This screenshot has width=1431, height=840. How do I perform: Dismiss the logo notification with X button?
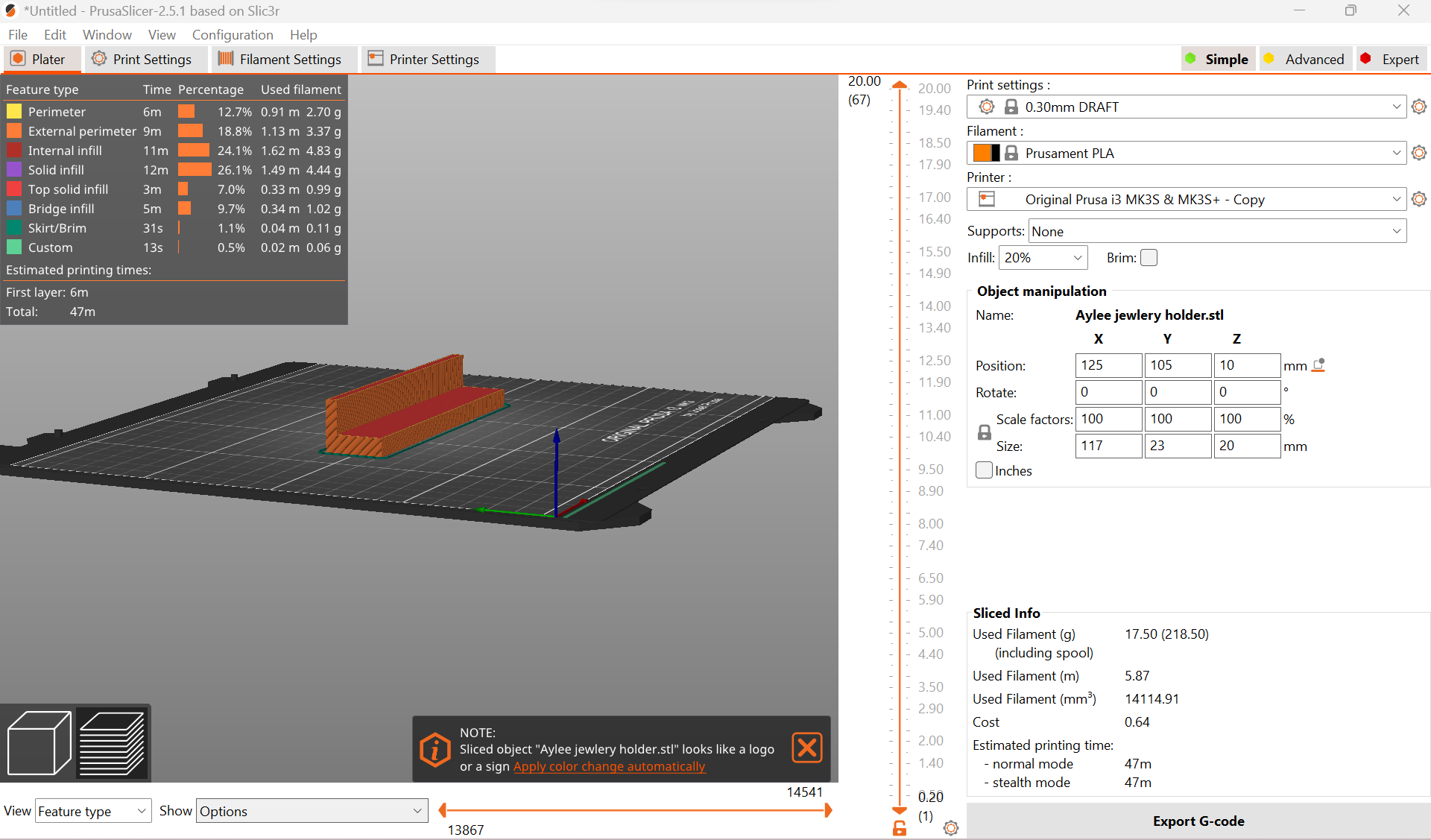(x=806, y=748)
